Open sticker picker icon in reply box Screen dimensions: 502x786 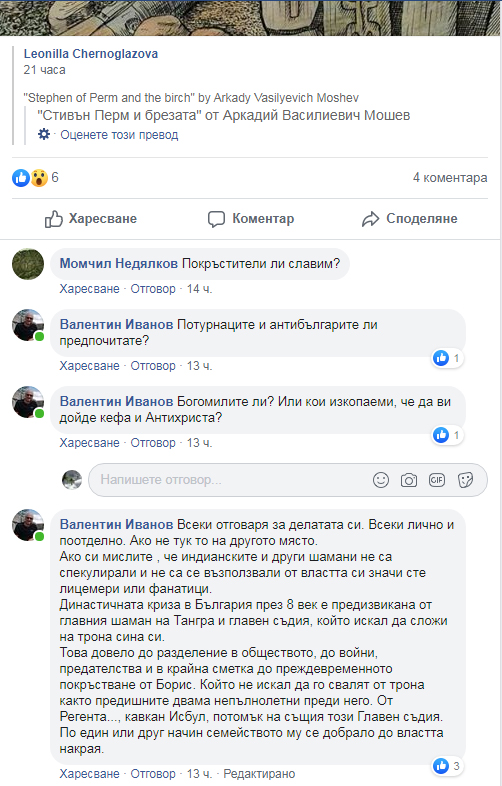[x=465, y=480]
